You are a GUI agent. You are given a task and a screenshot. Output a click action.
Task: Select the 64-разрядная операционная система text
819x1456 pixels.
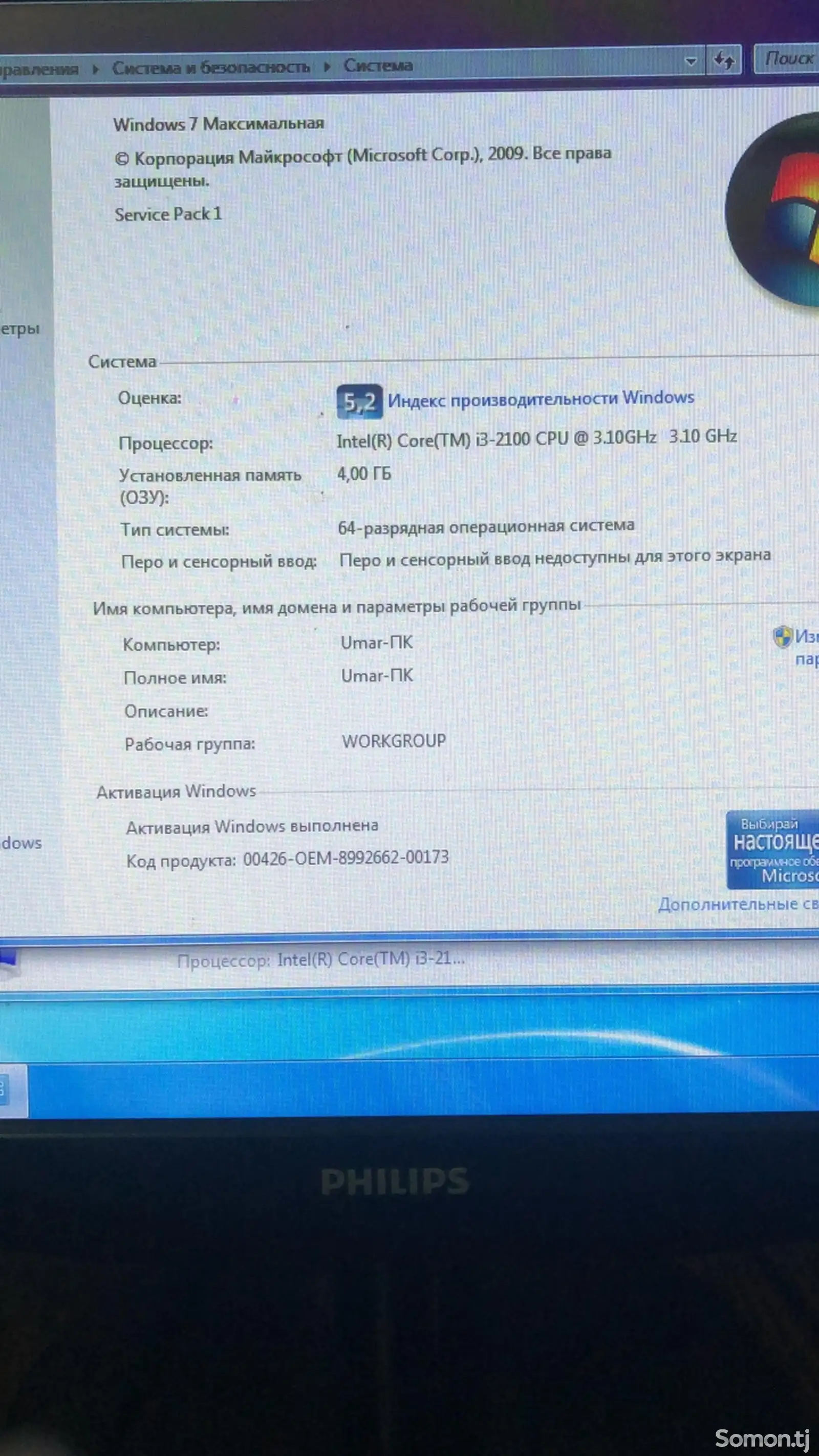(x=486, y=527)
